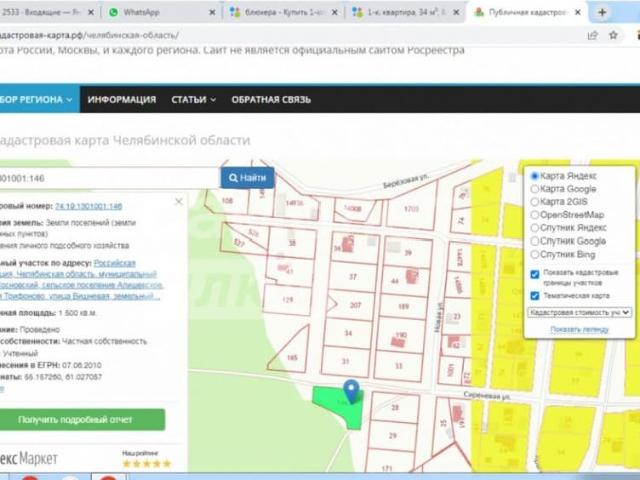Bookmark page with the star icon

tap(610, 35)
